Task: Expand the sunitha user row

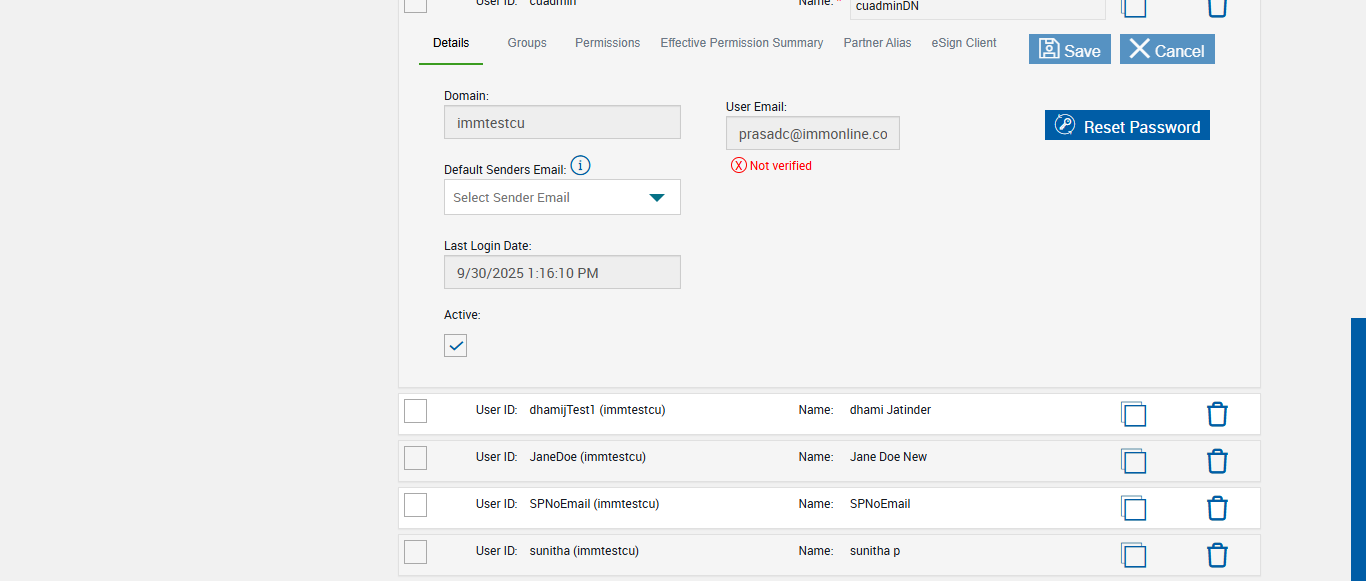Action: (x=700, y=552)
